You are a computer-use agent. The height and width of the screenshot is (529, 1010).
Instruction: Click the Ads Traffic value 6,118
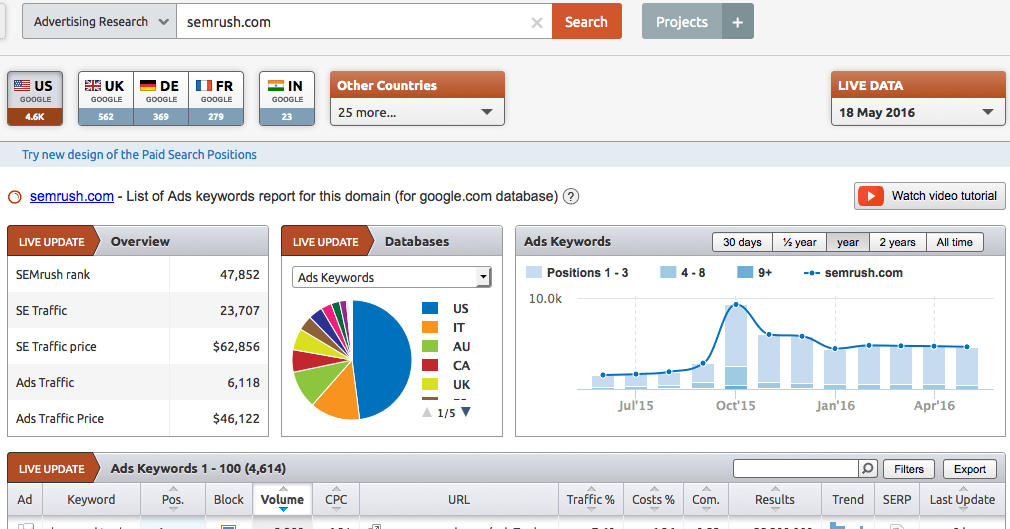243,383
